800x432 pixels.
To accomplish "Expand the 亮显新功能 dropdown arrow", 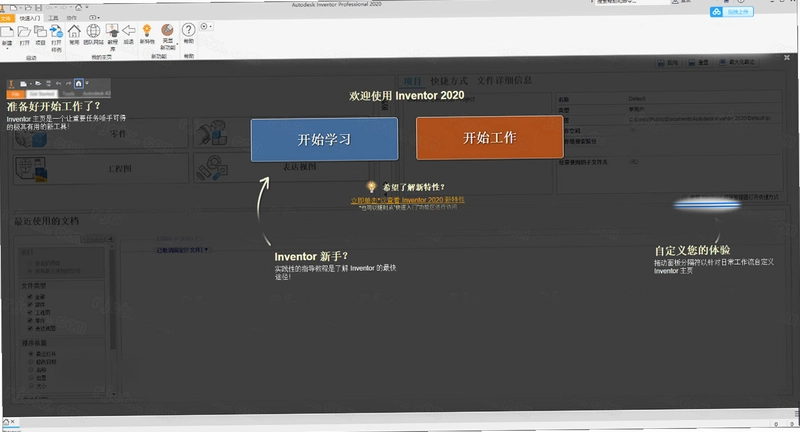I will [177, 44].
